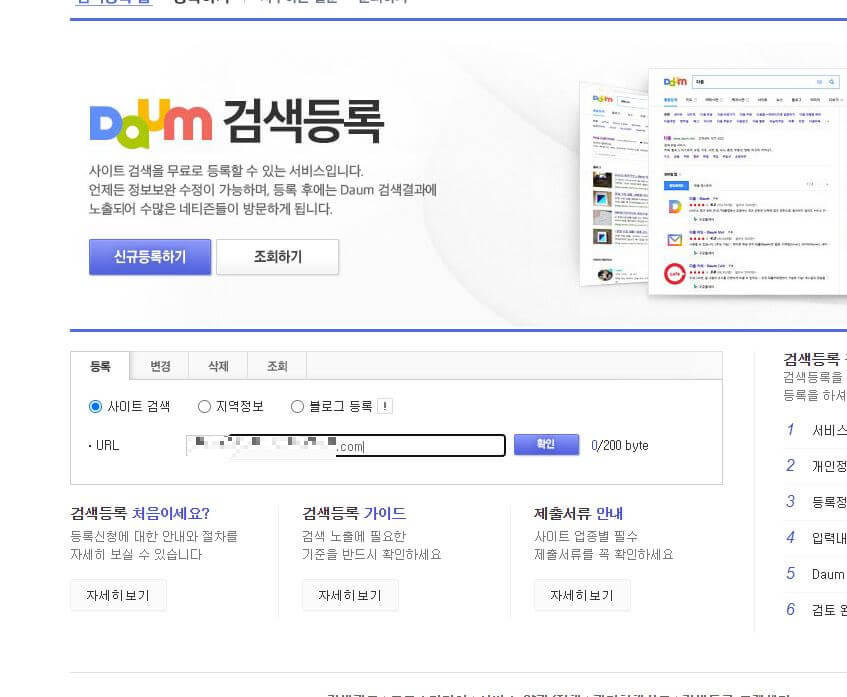Select the 지역정보 radio option
The width and height of the screenshot is (847, 697).
point(204,406)
